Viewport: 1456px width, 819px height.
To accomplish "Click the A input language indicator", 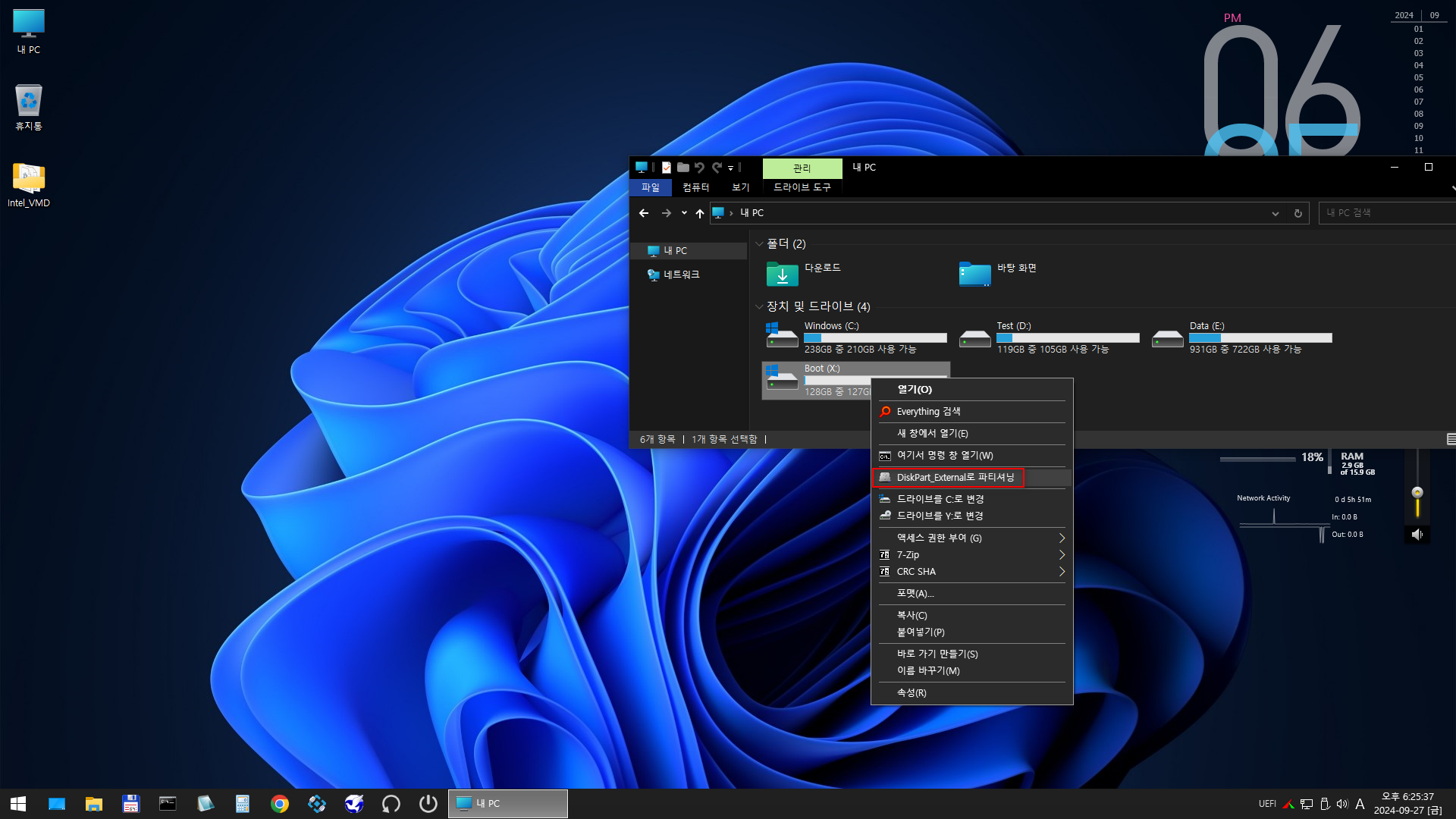I will [x=1360, y=804].
